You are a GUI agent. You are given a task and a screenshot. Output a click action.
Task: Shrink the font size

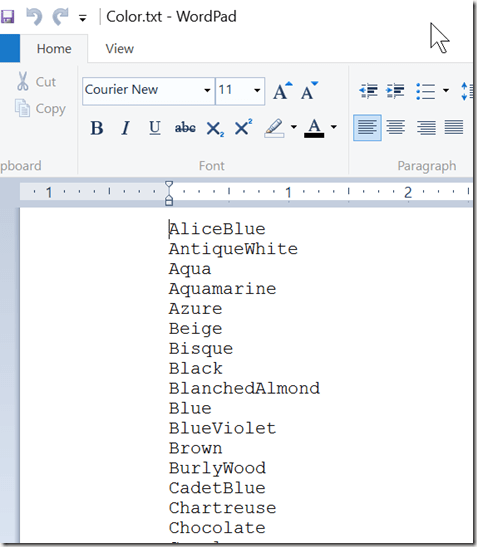click(309, 91)
